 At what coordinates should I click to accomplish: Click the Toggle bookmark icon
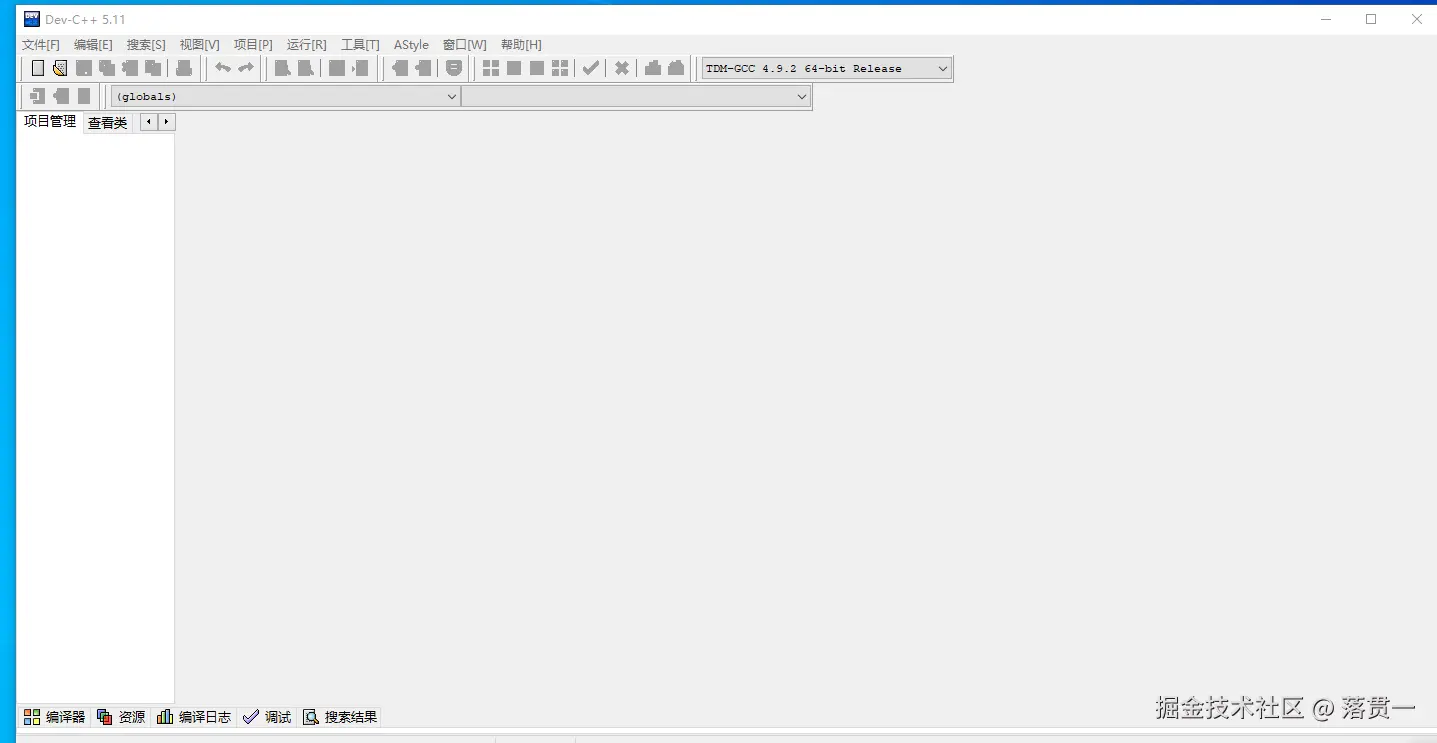[61, 96]
